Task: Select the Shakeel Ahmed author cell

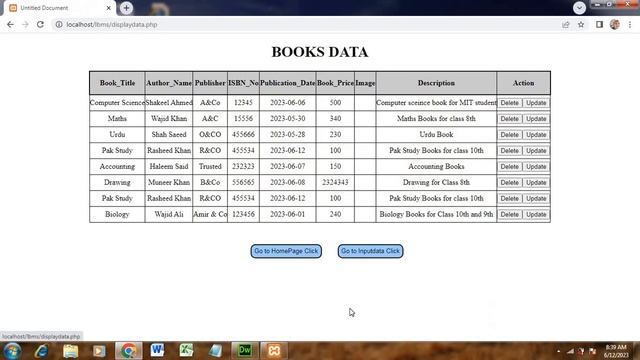Action: tap(169, 102)
